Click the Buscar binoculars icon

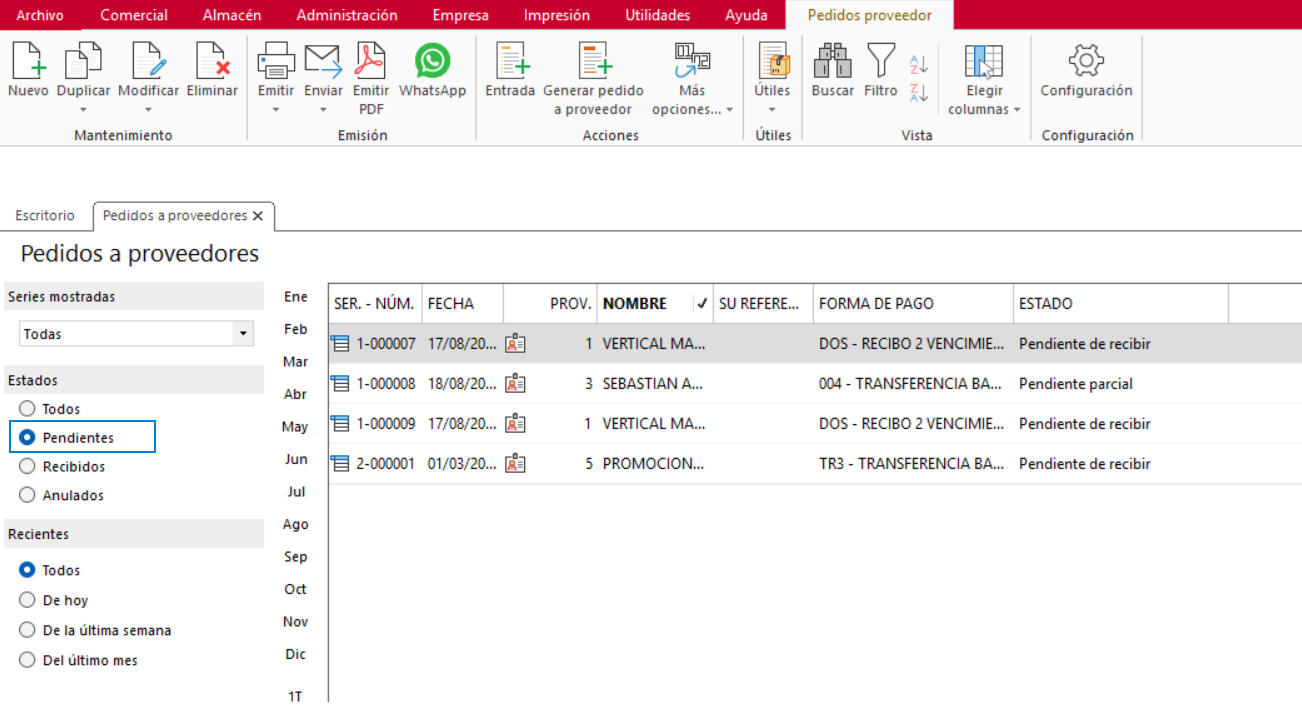pos(832,61)
